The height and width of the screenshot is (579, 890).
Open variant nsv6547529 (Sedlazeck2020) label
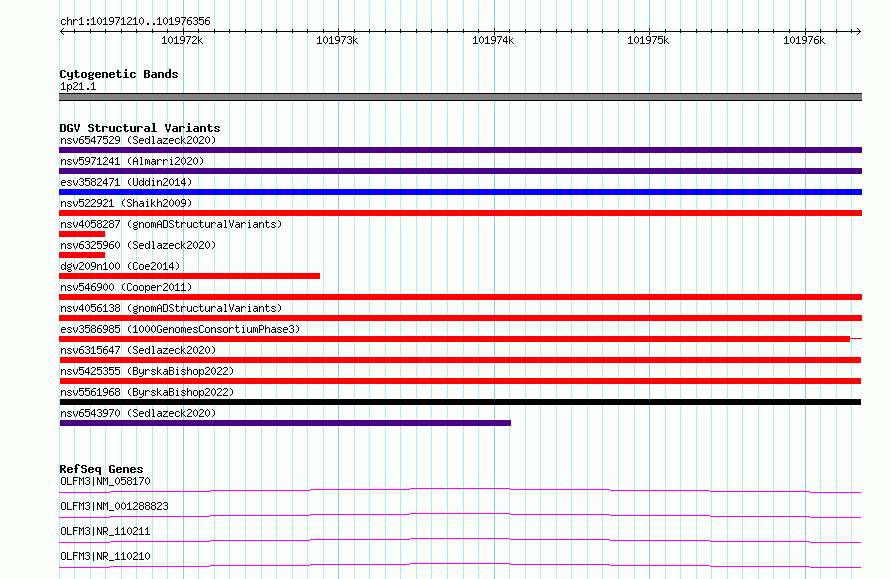pyautogui.click(x=138, y=140)
